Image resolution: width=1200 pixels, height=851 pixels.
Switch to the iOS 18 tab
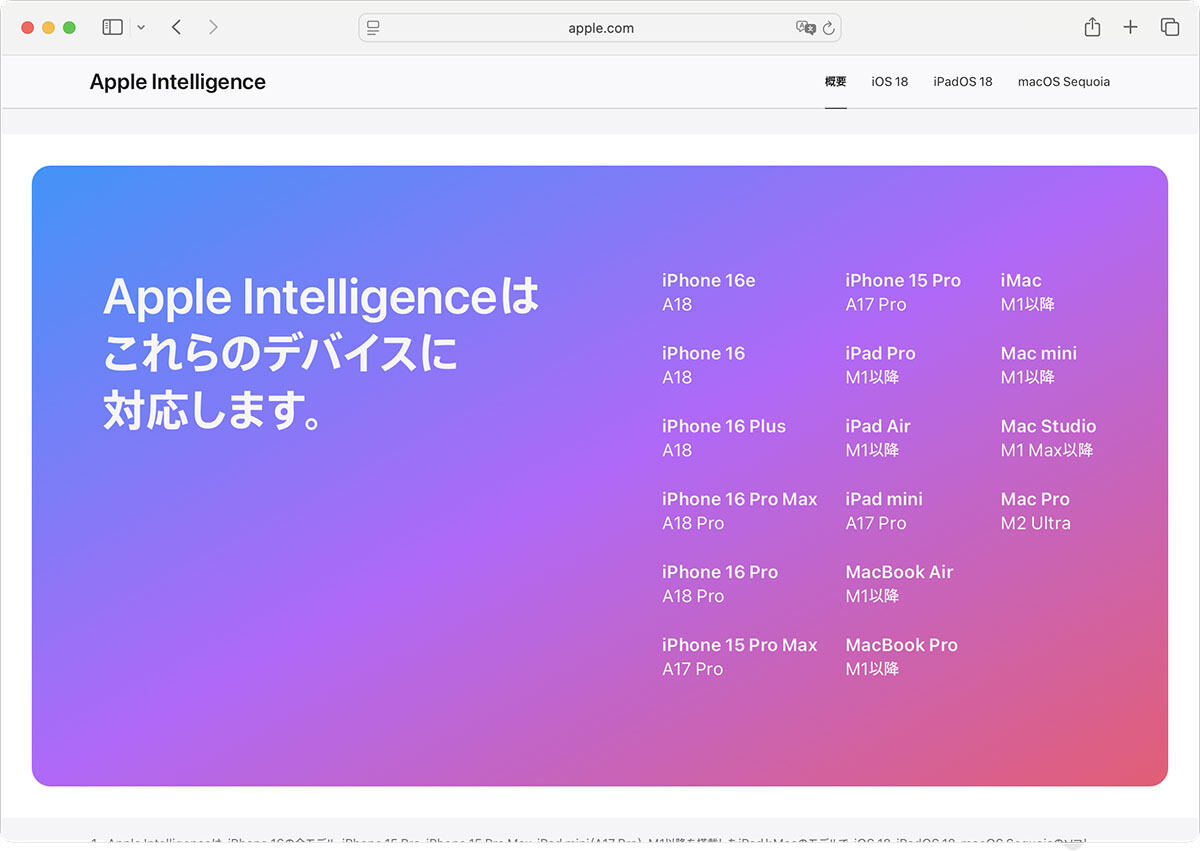(890, 82)
